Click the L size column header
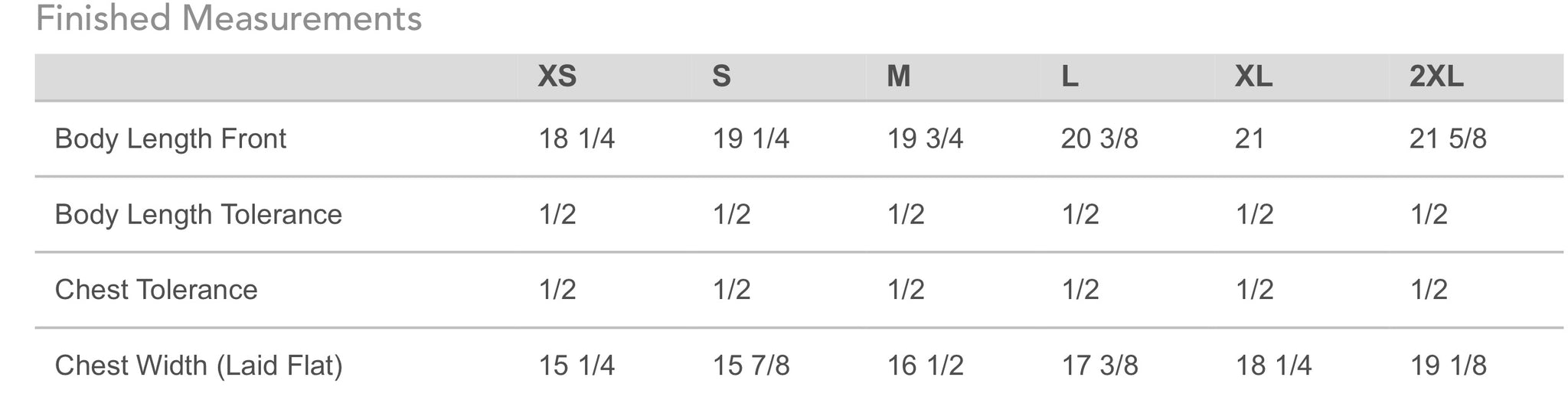Viewport: 1568px width, 403px height. (1070, 76)
